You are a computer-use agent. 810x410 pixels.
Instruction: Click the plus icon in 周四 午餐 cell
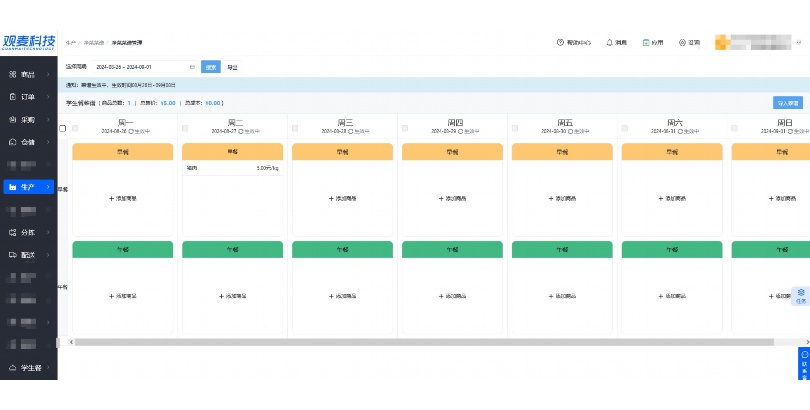point(441,296)
